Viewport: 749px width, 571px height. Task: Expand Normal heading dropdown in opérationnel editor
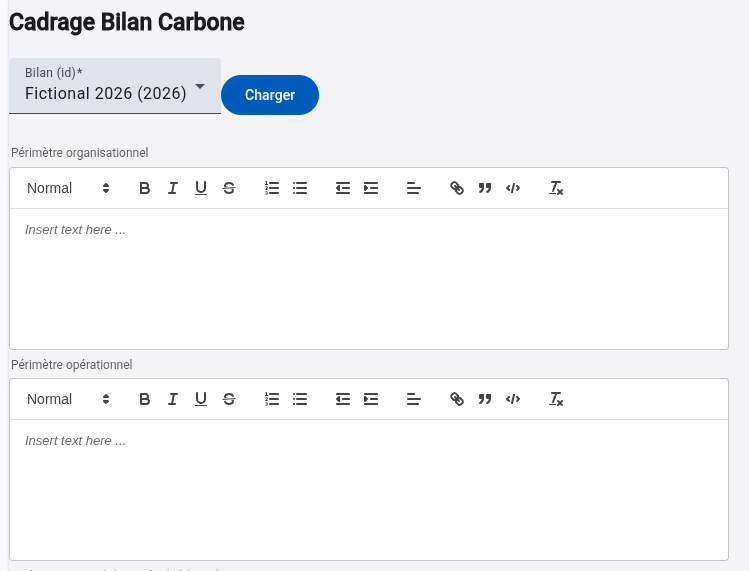pos(68,399)
